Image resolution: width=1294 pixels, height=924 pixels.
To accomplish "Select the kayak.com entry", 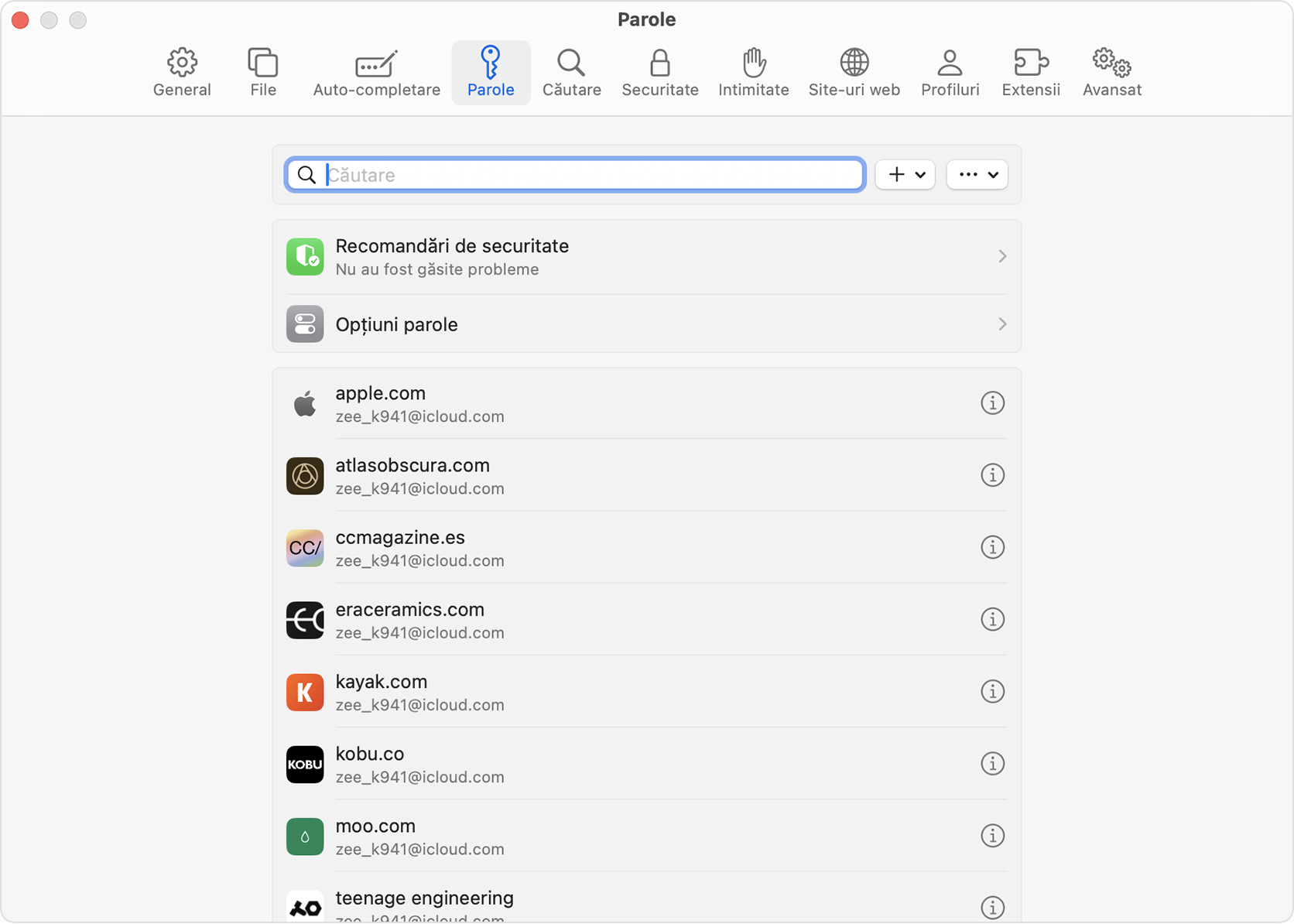I will click(x=647, y=692).
